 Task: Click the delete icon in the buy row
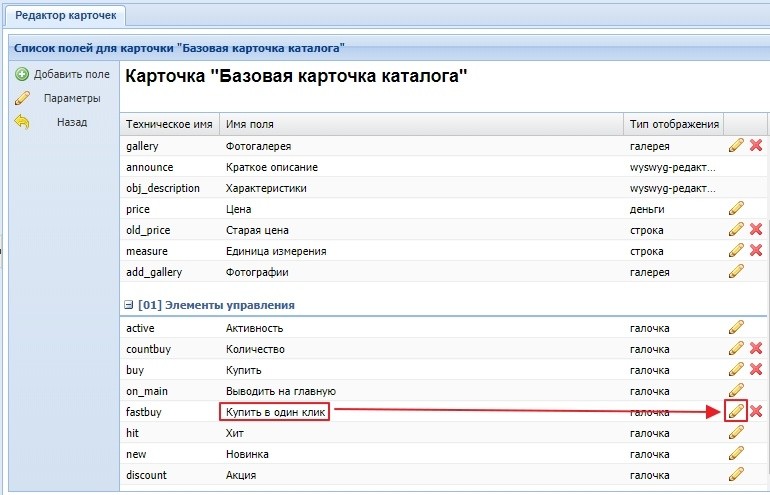click(756, 369)
